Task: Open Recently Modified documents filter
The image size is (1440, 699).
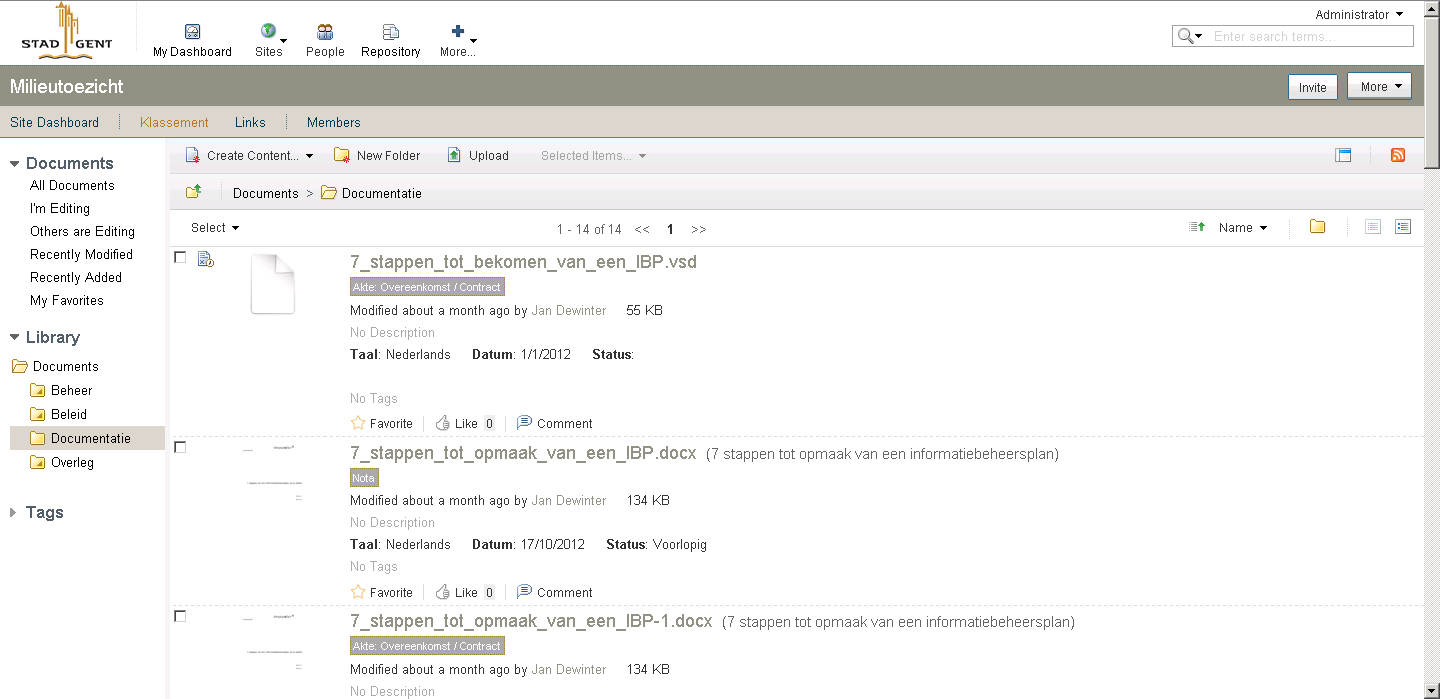Action: tap(81, 254)
